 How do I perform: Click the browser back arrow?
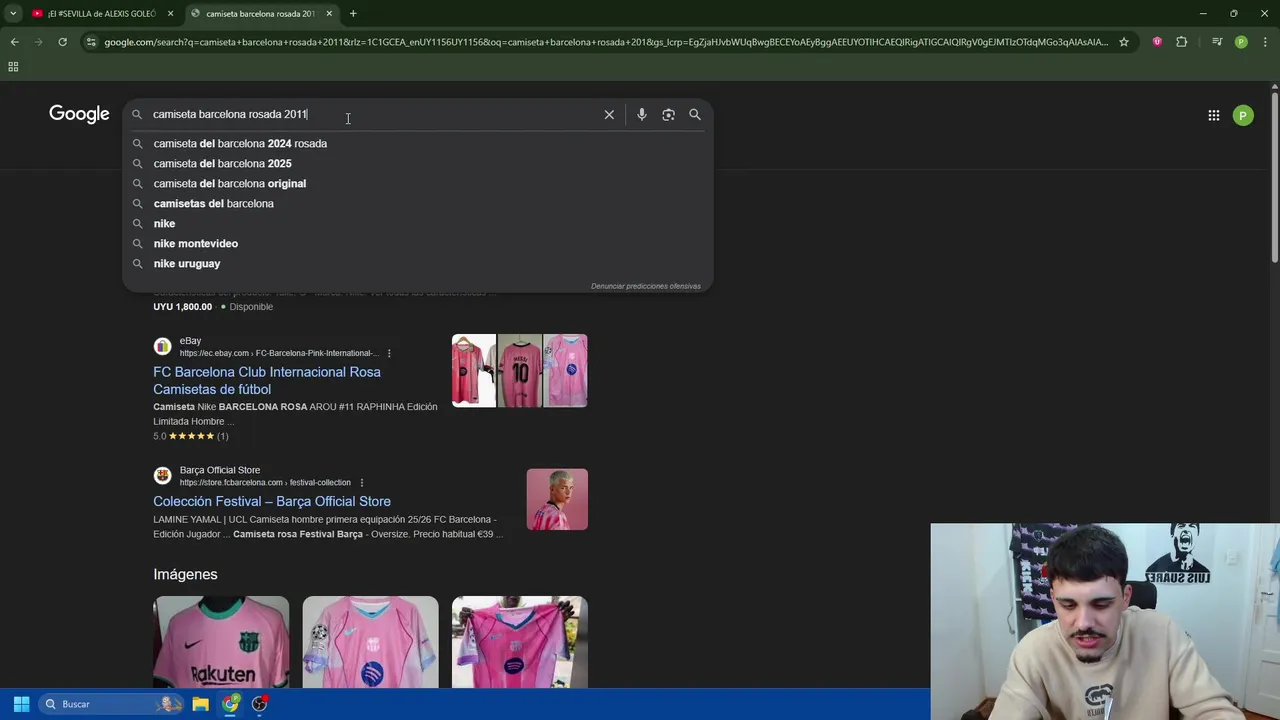(x=15, y=42)
